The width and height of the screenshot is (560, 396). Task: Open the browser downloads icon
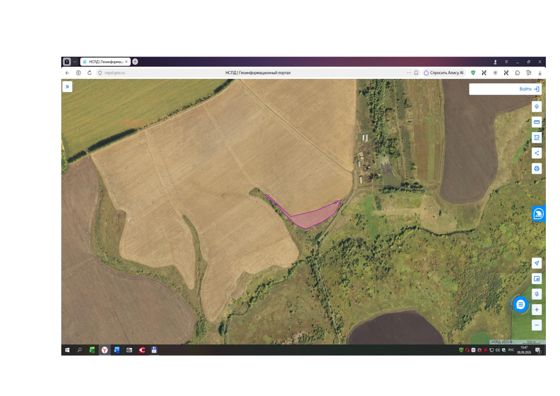point(540,73)
